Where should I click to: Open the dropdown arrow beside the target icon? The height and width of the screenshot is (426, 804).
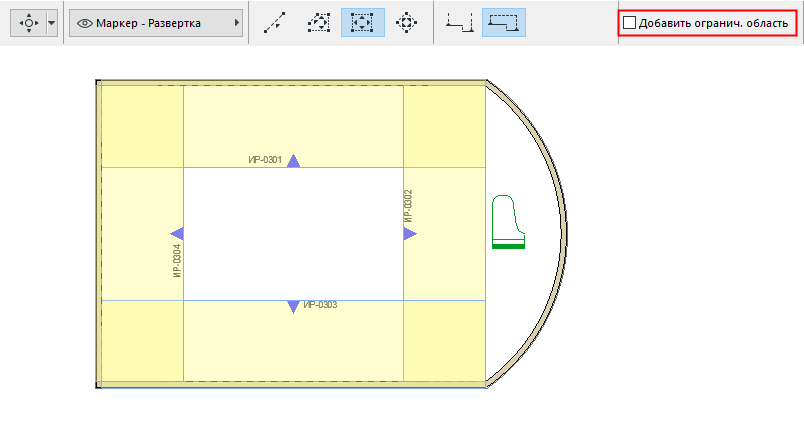51,23
